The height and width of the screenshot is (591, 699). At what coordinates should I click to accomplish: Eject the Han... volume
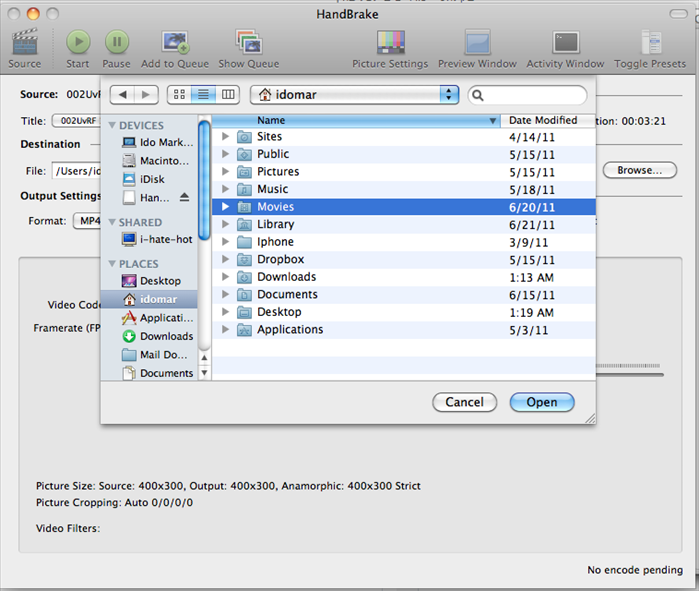tap(185, 197)
